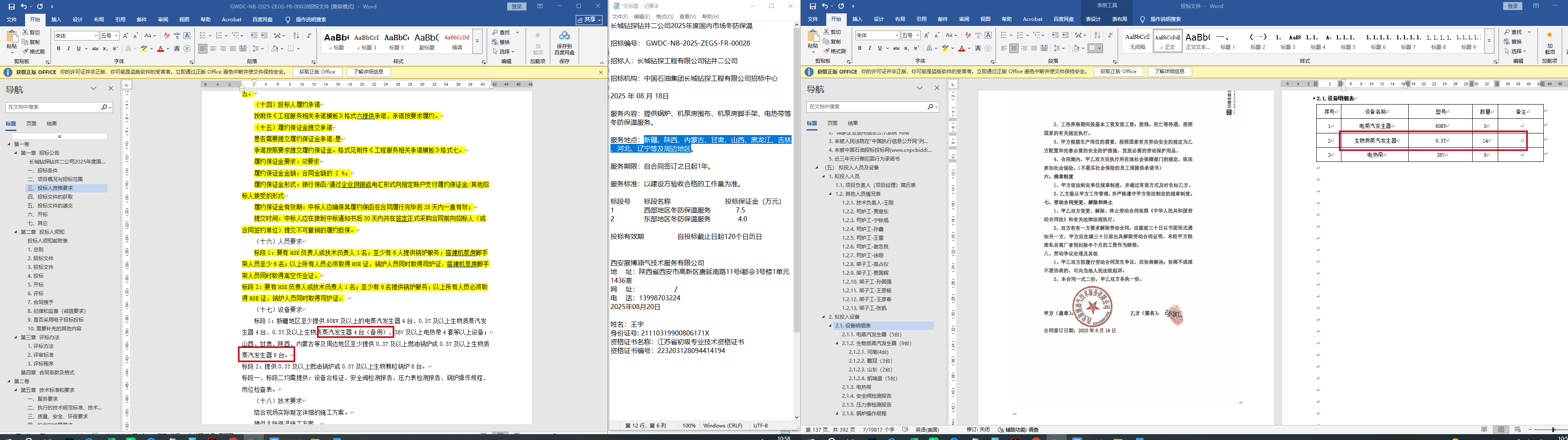Apply superscript in 投标文件 Word window

916,48
